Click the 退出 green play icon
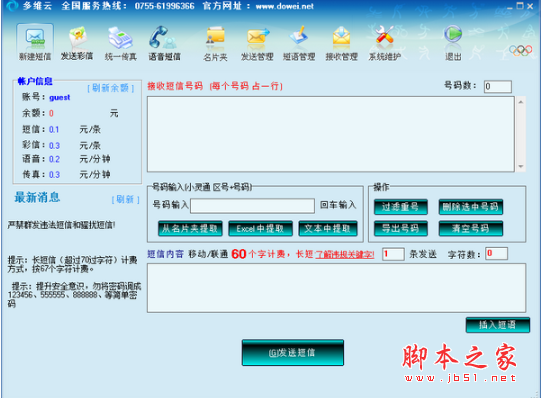The image size is (542, 398). pyautogui.click(x=453, y=43)
